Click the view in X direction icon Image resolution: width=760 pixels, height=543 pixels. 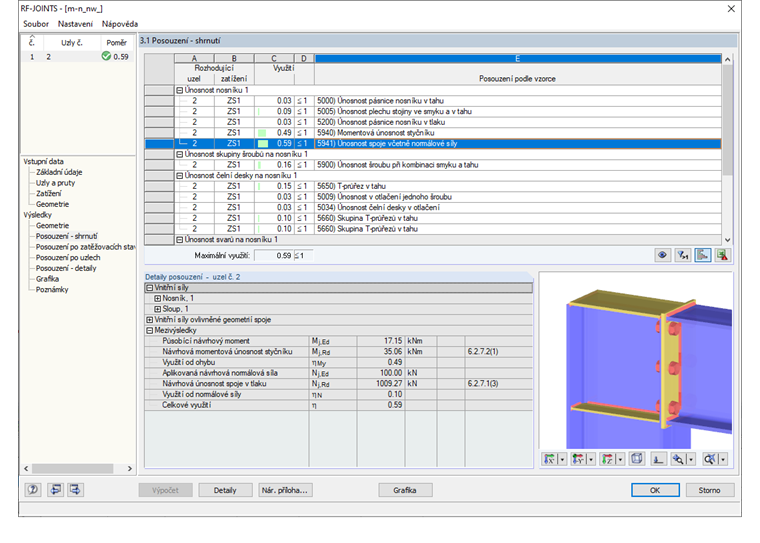tap(549, 459)
